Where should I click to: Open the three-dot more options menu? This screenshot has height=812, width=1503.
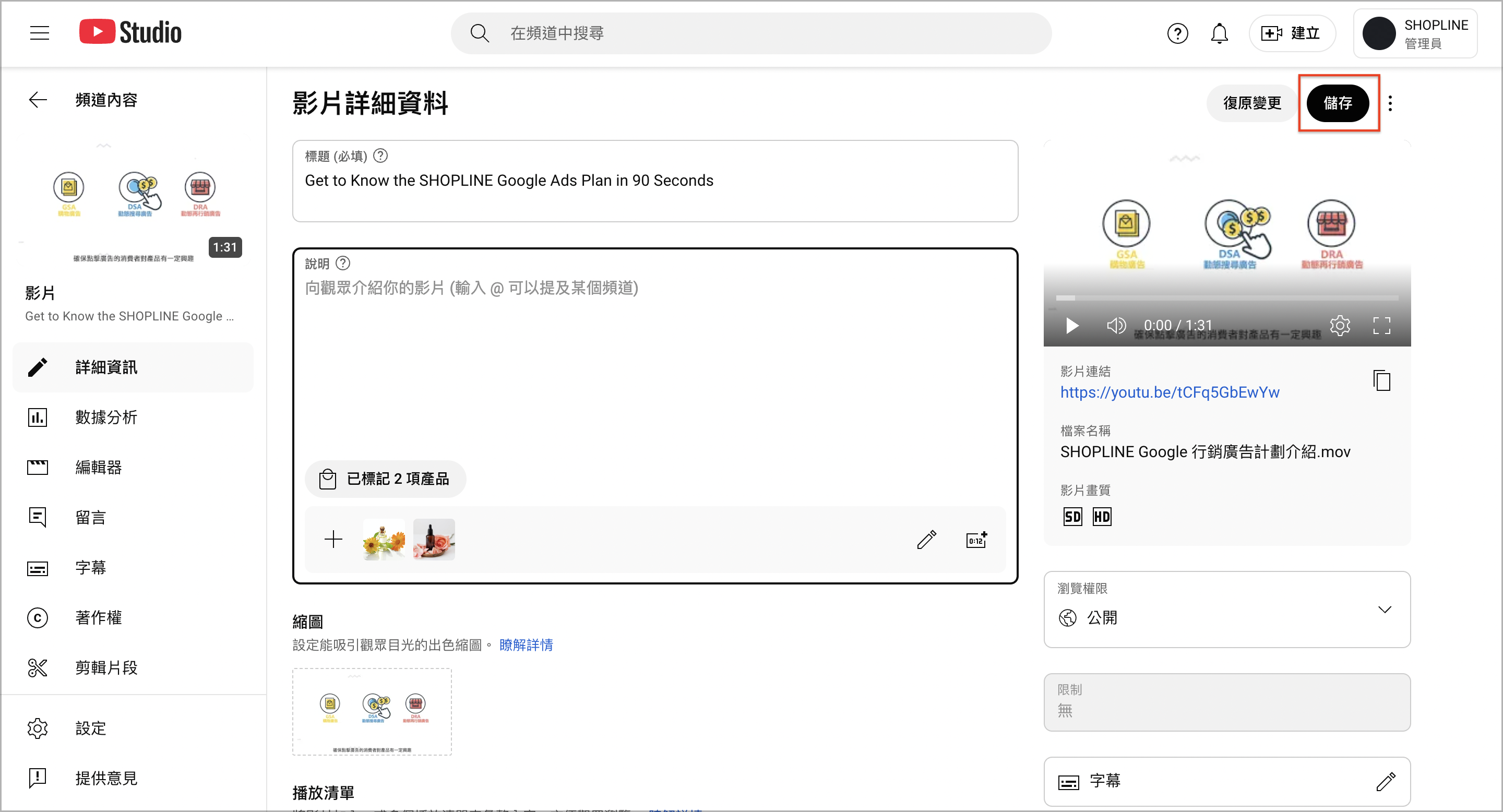click(1390, 103)
